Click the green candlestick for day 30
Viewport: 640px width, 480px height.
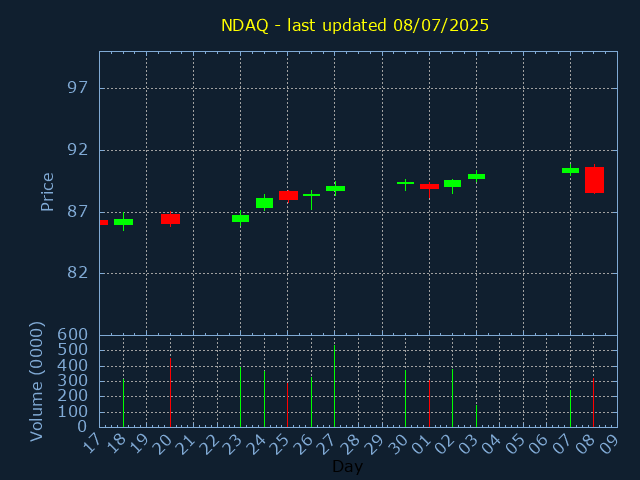tap(405, 183)
